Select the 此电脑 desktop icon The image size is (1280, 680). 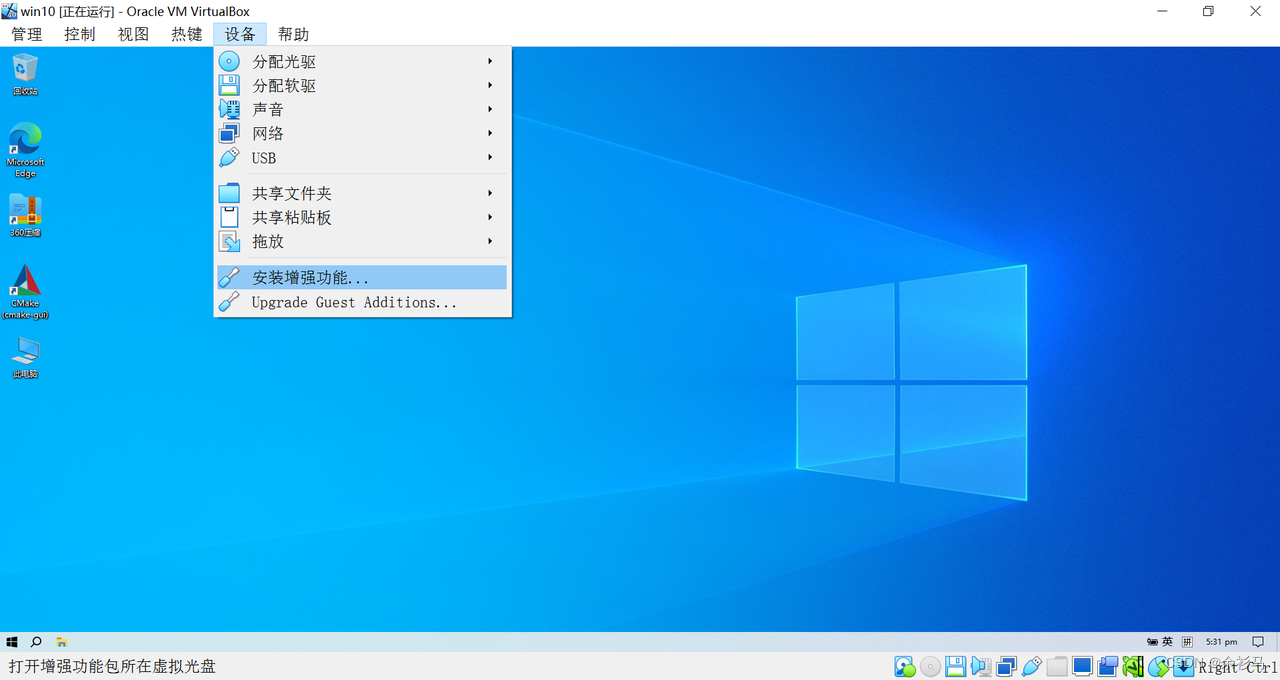click(25, 359)
